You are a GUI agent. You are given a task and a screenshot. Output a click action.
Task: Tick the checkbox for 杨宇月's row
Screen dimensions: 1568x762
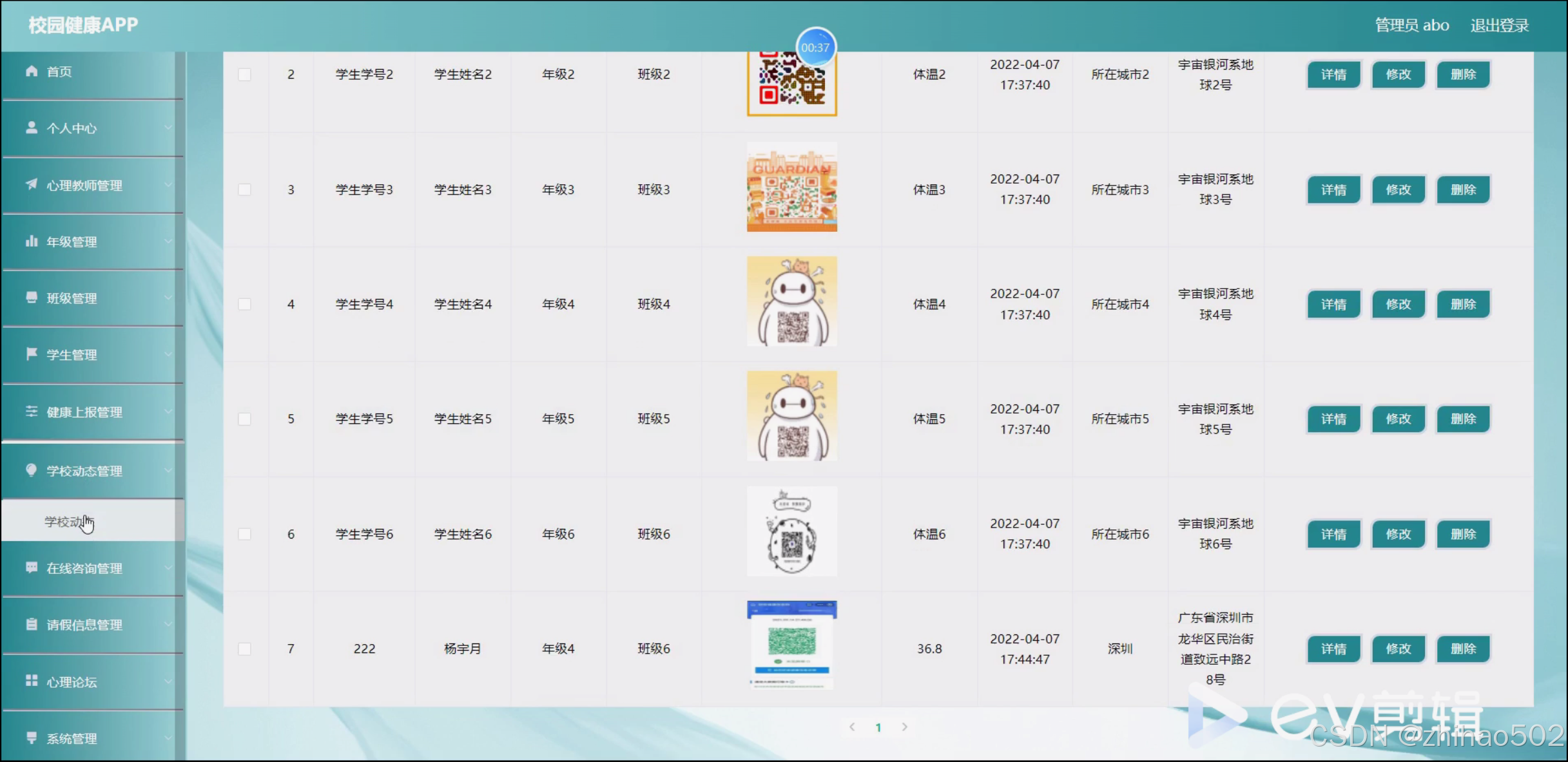coord(244,649)
